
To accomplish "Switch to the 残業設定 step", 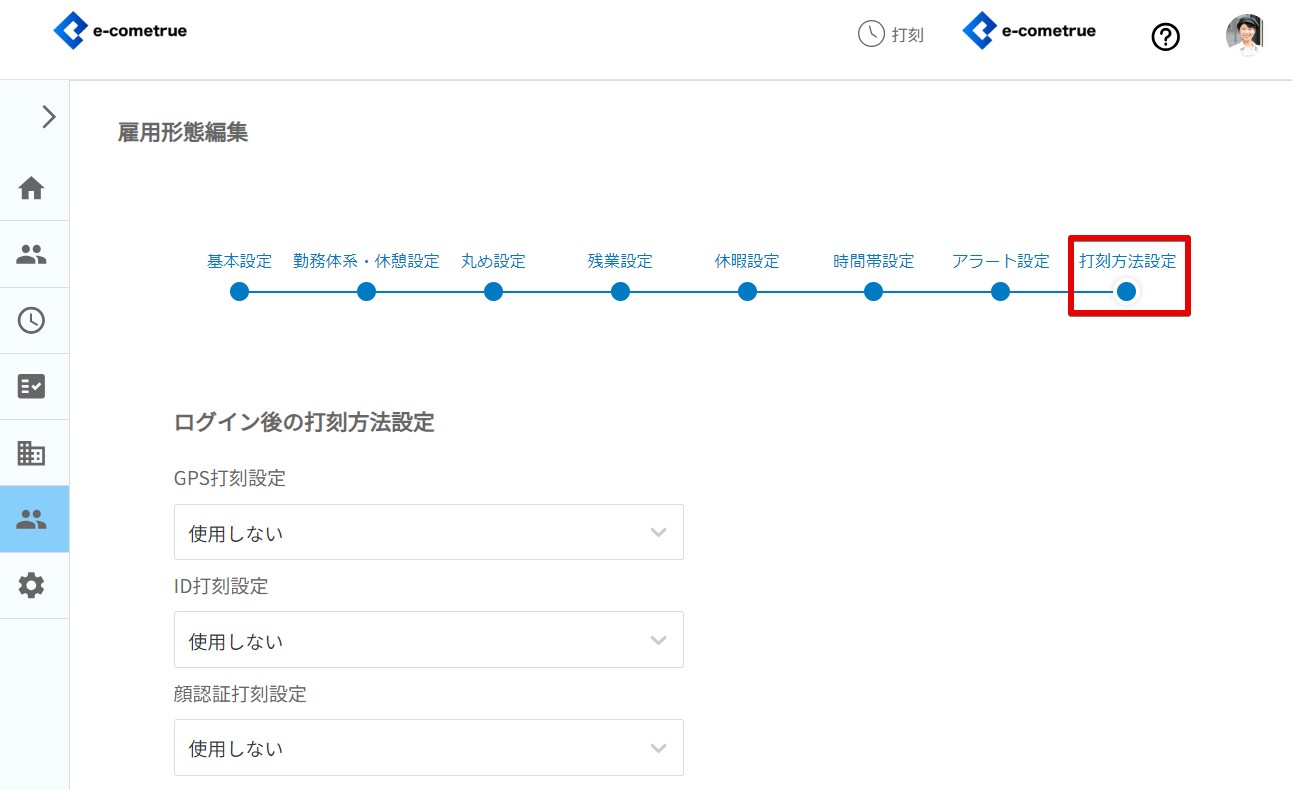I will pos(620,291).
